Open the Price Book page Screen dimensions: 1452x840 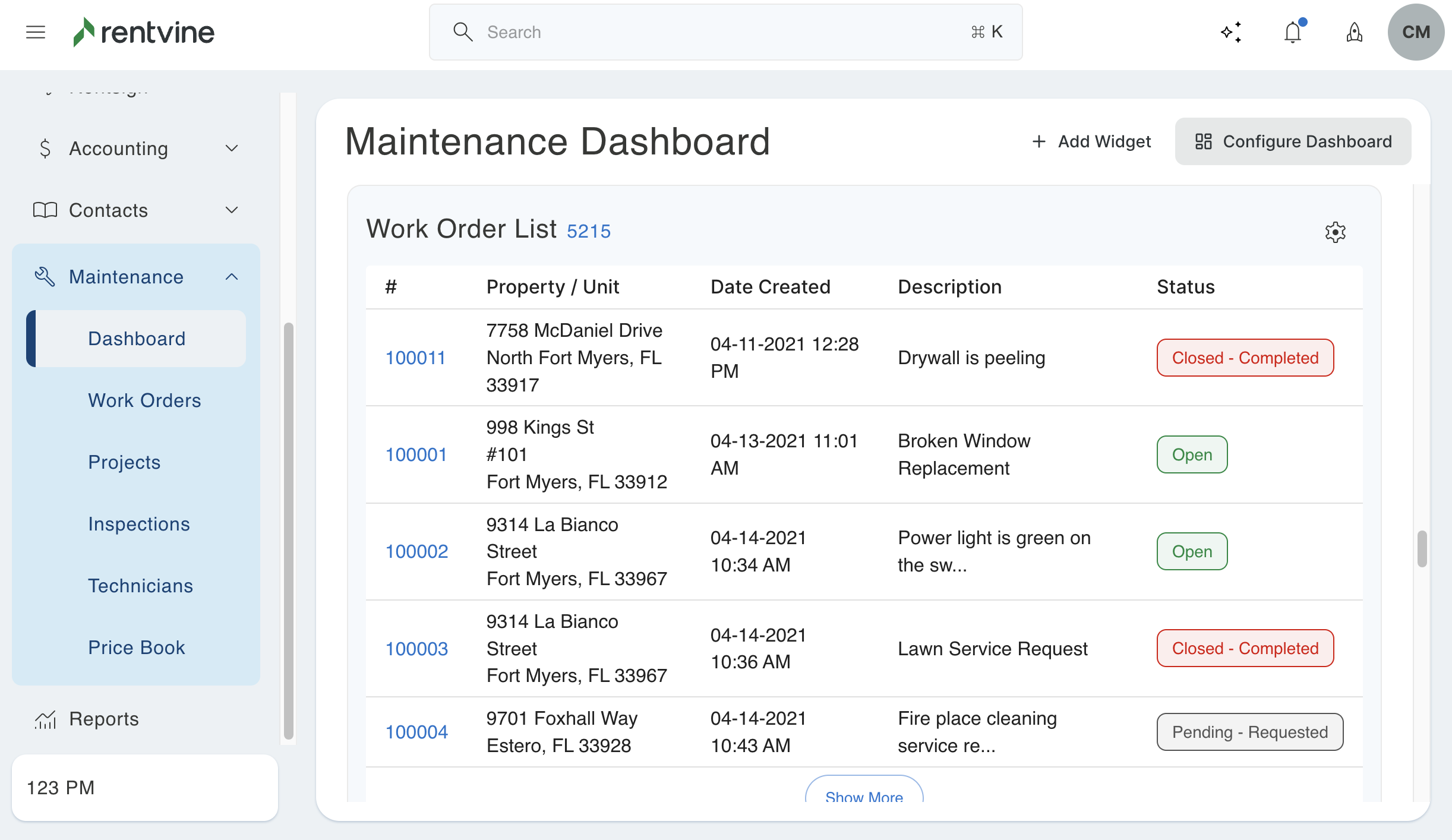click(137, 648)
